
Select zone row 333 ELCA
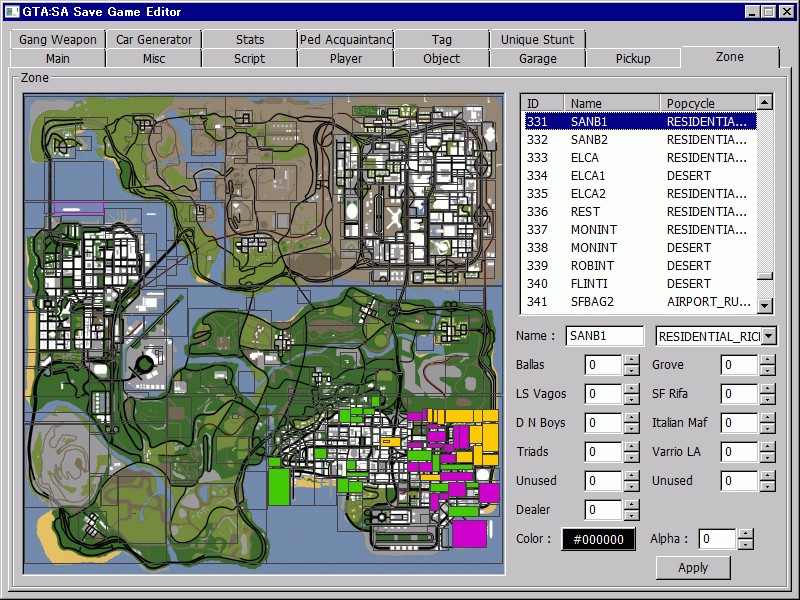(x=640, y=158)
